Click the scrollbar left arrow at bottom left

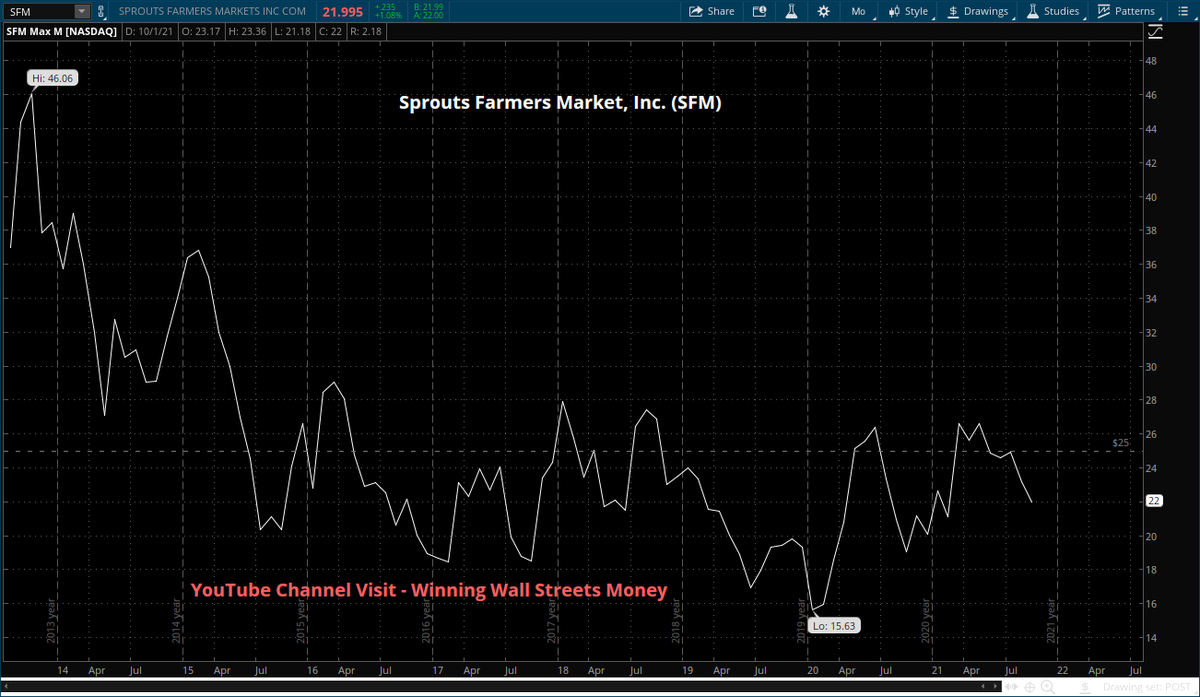[x=5, y=688]
